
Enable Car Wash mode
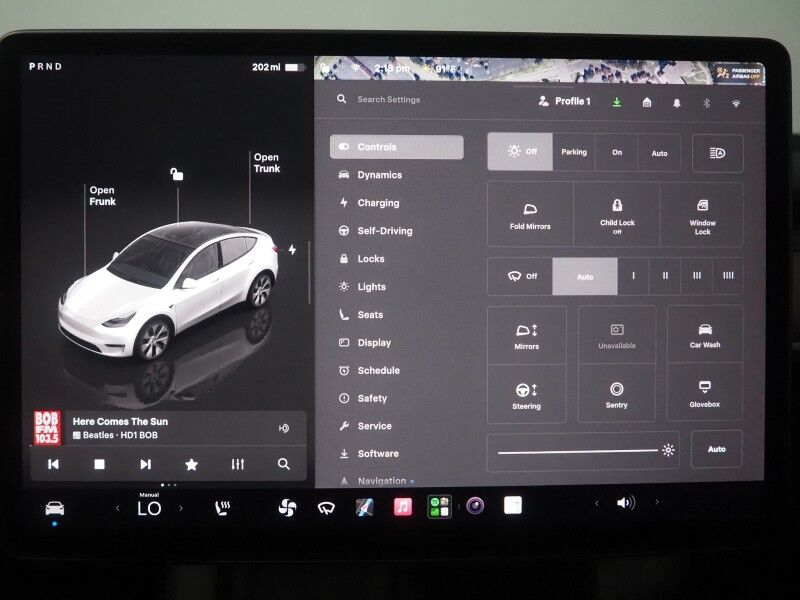click(705, 335)
